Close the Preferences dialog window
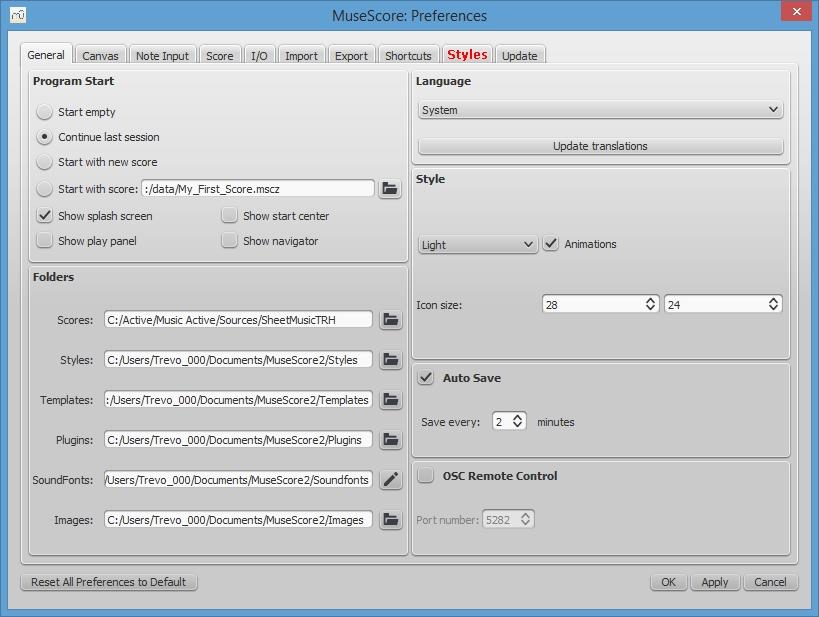 796,11
